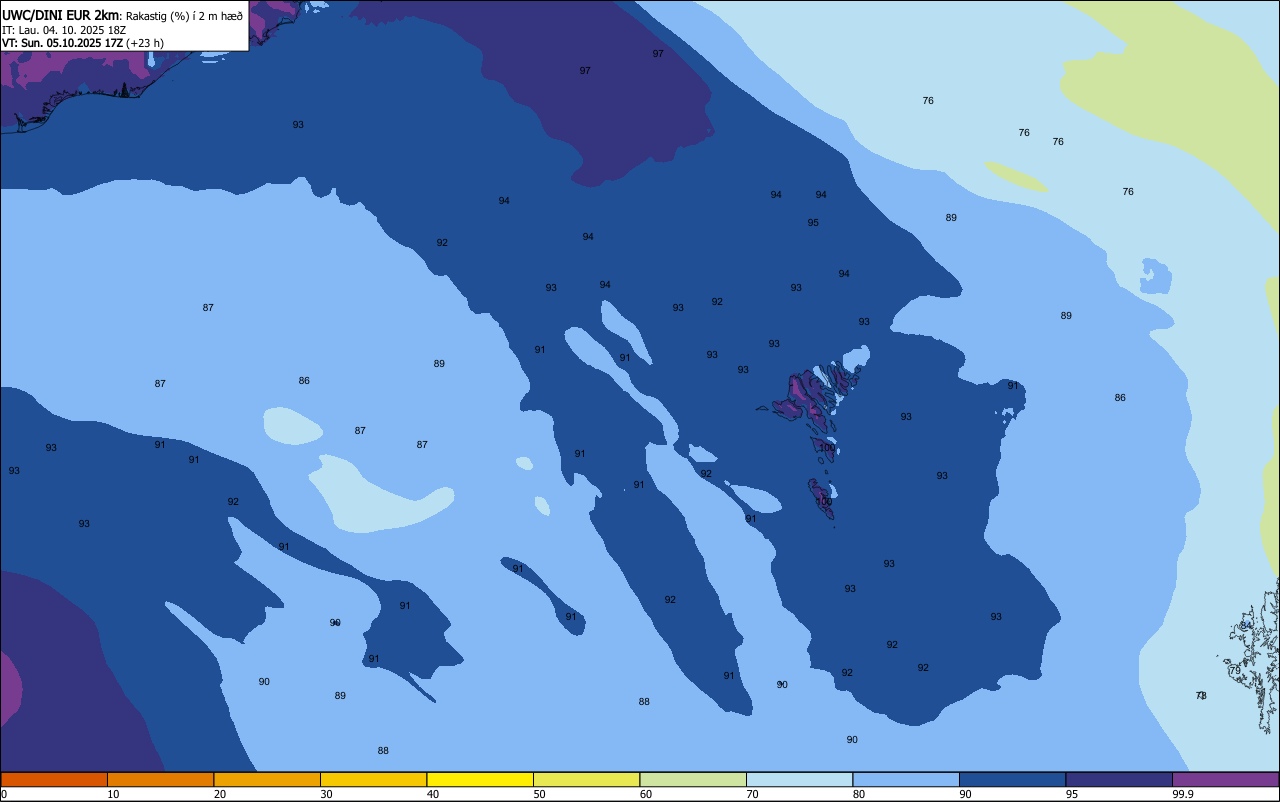The width and height of the screenshot is (1280, 802).
Task: Click the legend tick label 50
Action: coord(539,794)
